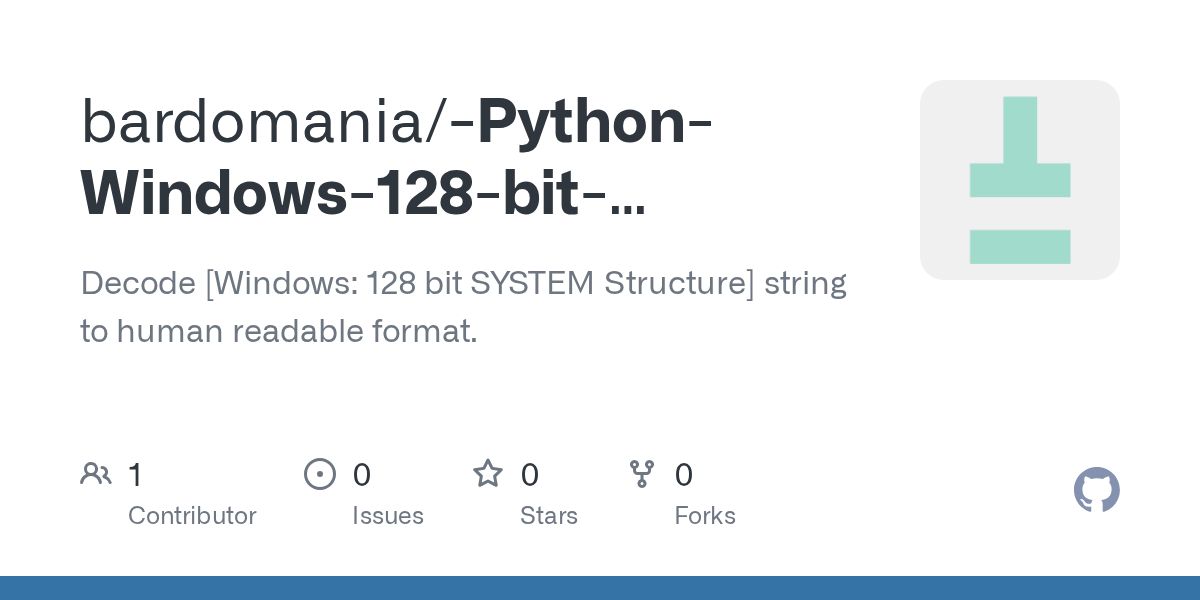Click the issues count 0
Viewport: 1200px width, 600px height.
361,475
